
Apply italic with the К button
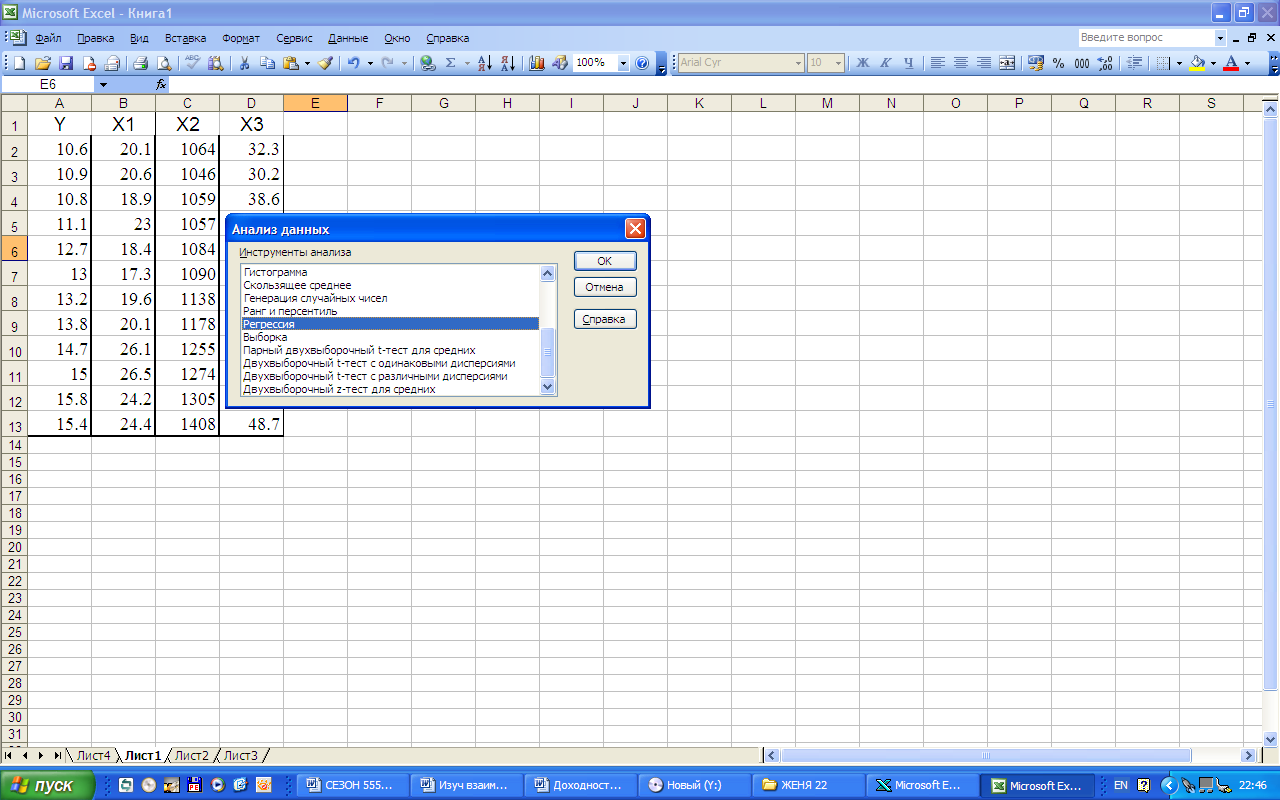pyautogui.click(x=885, y=63)
